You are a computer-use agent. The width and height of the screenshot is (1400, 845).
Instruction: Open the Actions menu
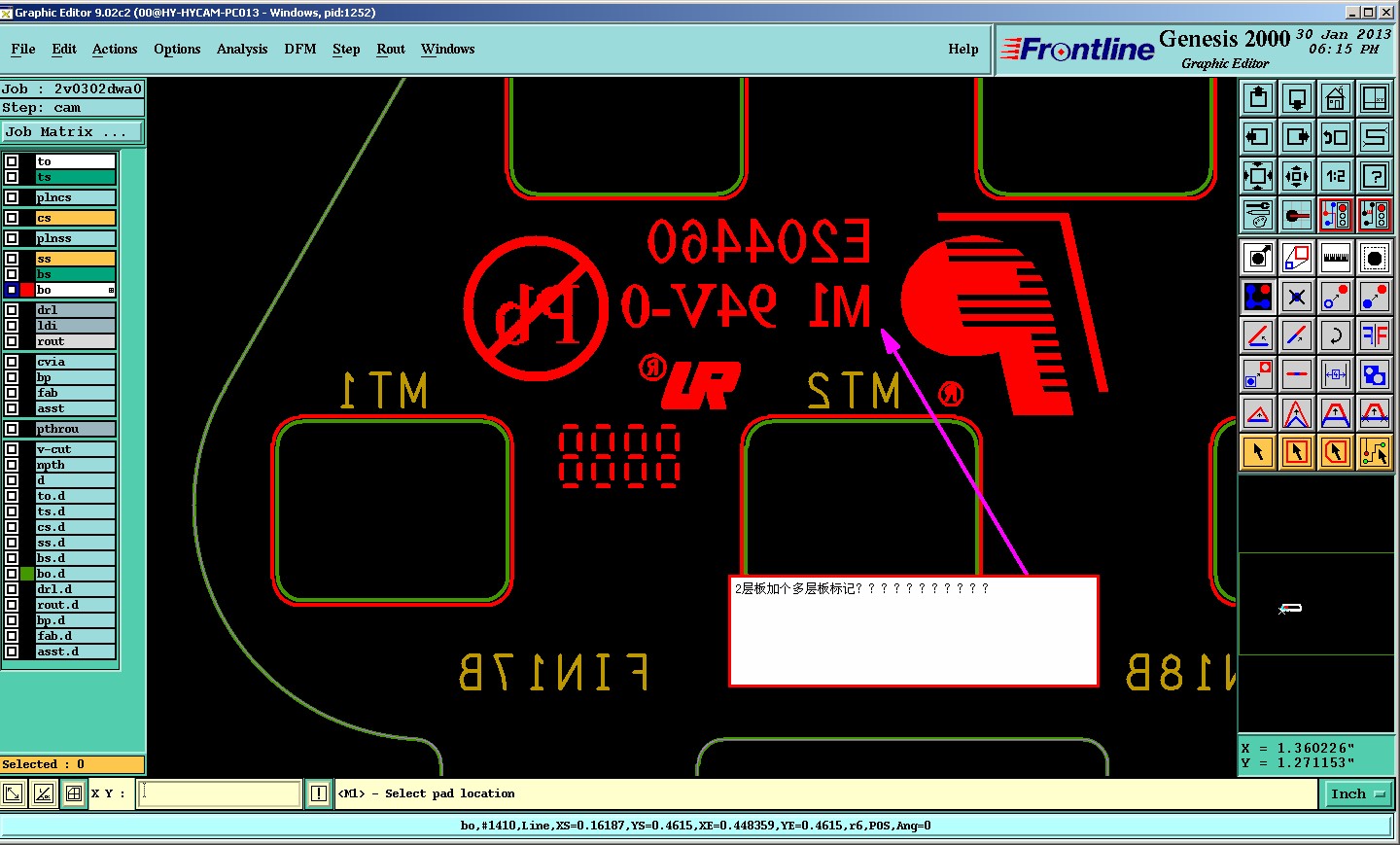[115, 49]
